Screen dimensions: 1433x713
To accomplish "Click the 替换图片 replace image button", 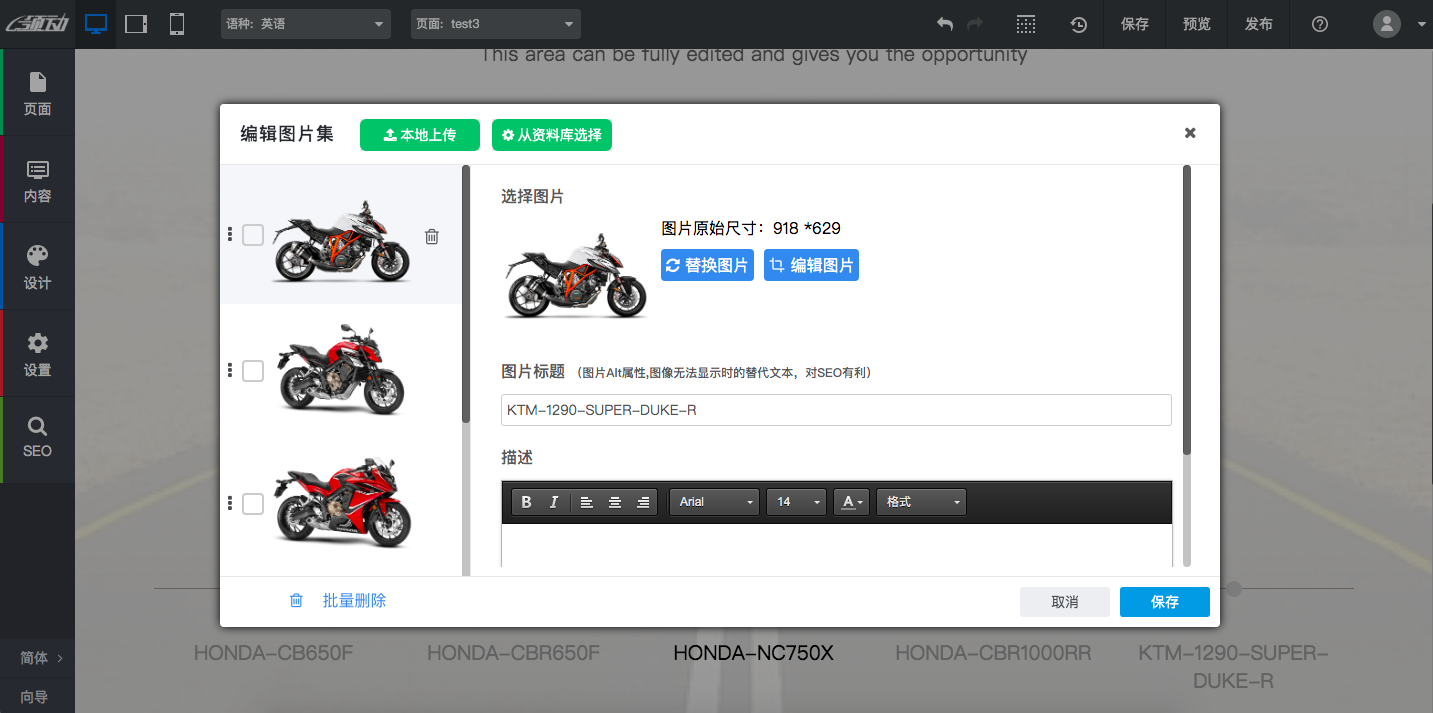I will point(707,266).
